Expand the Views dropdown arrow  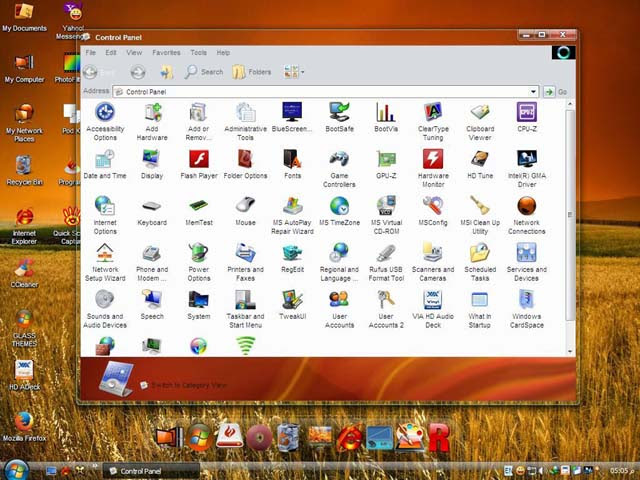pyautogui.click(x=302, y=72)
